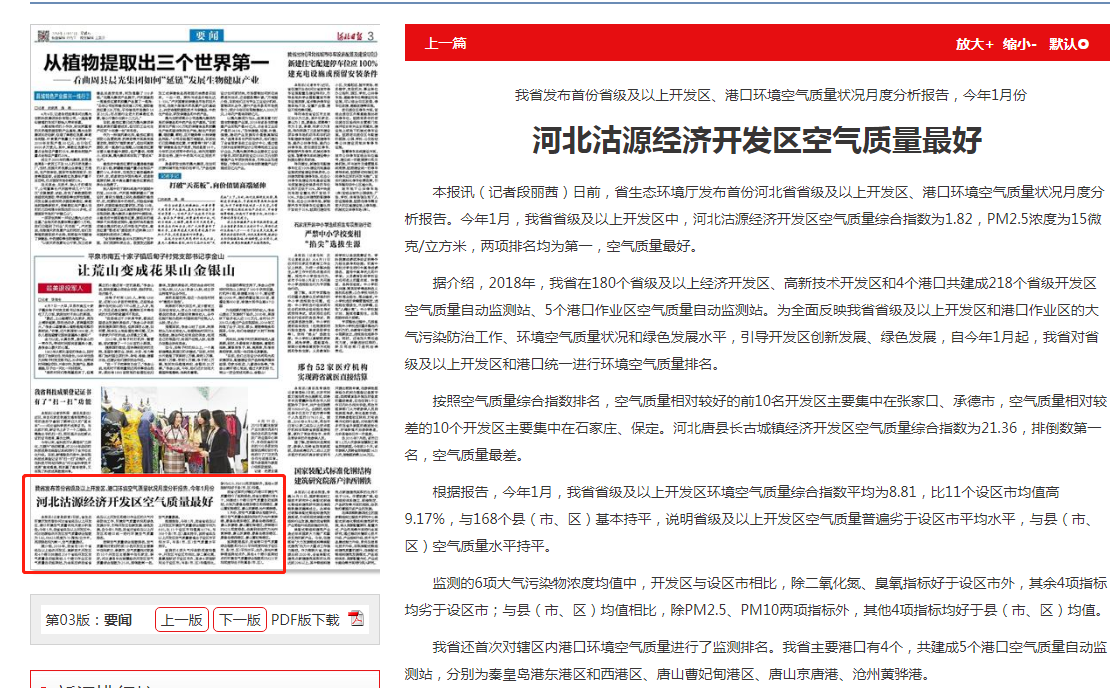Click the main headline 河北沽源经济开发区空气质量最好

pos(756,140)
